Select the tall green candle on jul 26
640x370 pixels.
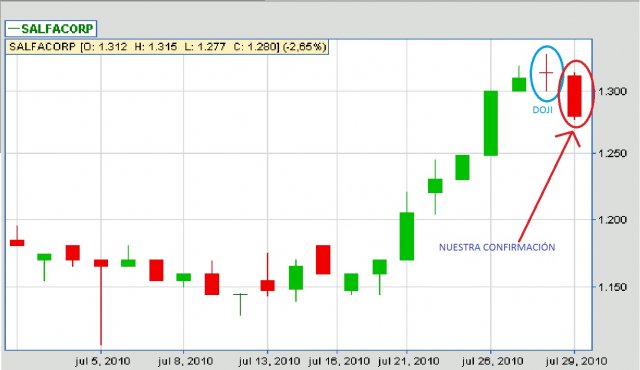(491, 123)
